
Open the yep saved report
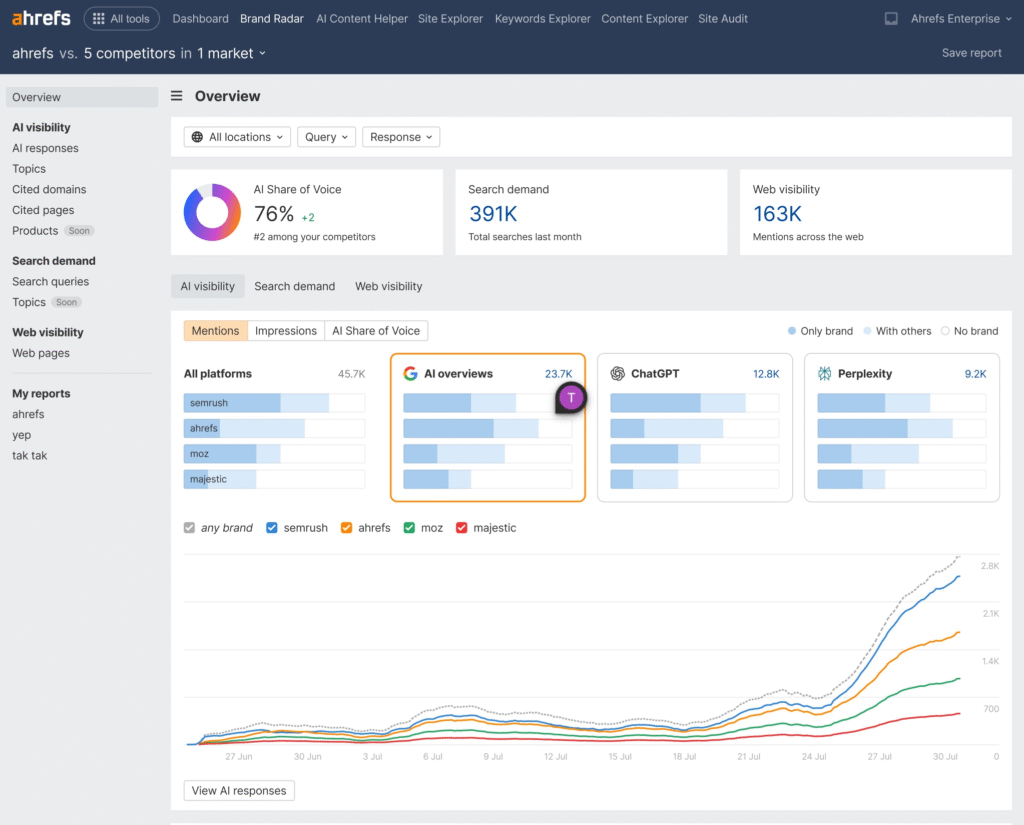[22, 435]
